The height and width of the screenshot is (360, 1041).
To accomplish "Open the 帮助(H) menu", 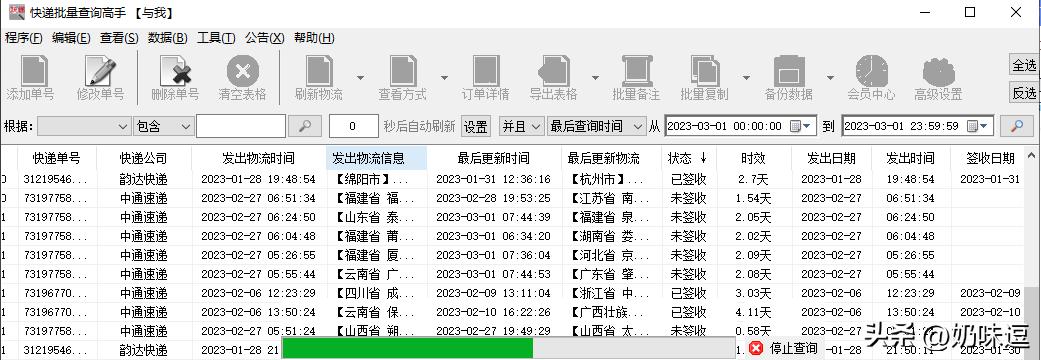I will 314,38.
